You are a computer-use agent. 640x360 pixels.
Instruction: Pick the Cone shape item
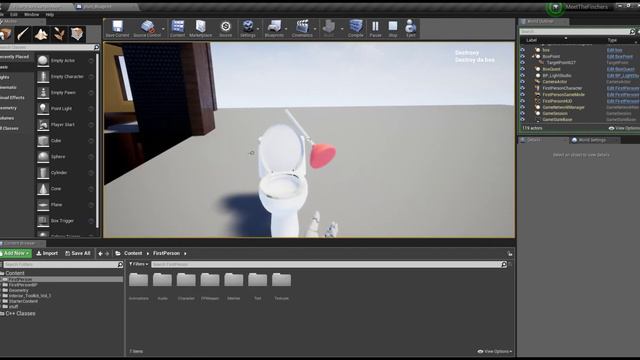coord(65,189)
